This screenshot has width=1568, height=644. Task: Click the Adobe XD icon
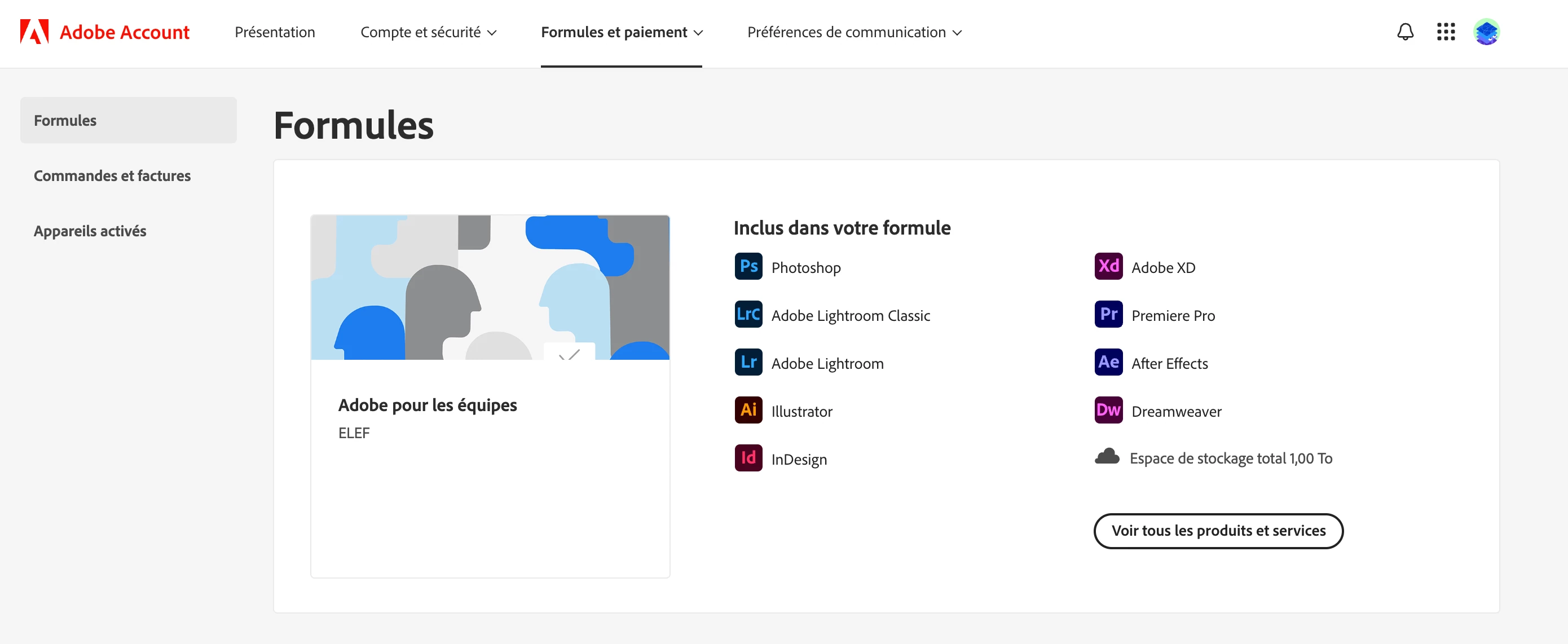coord(1108,266)
